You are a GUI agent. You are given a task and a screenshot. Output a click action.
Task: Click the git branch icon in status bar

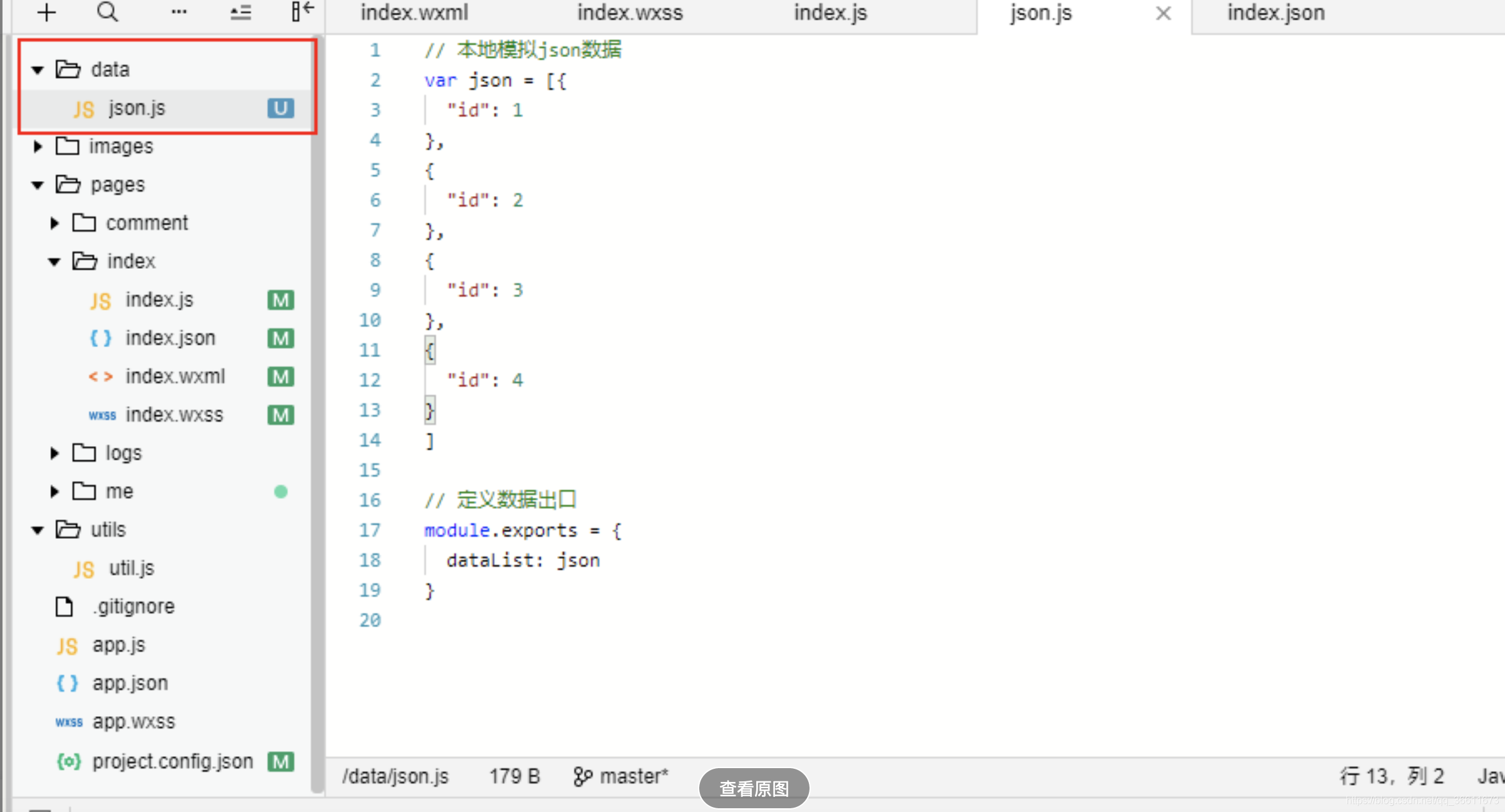point(582,777)
